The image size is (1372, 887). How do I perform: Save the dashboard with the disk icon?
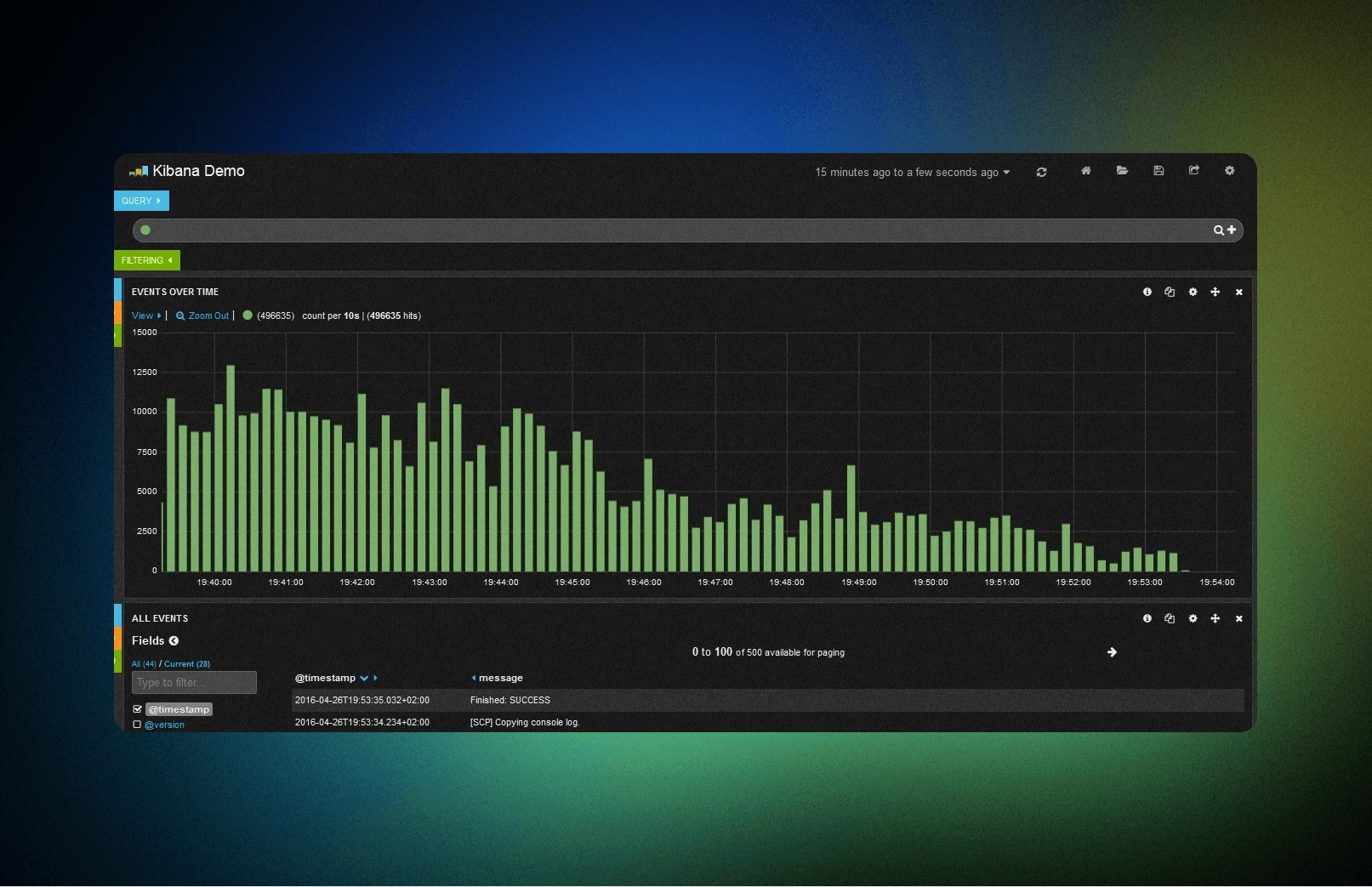tap(1159, 171)
